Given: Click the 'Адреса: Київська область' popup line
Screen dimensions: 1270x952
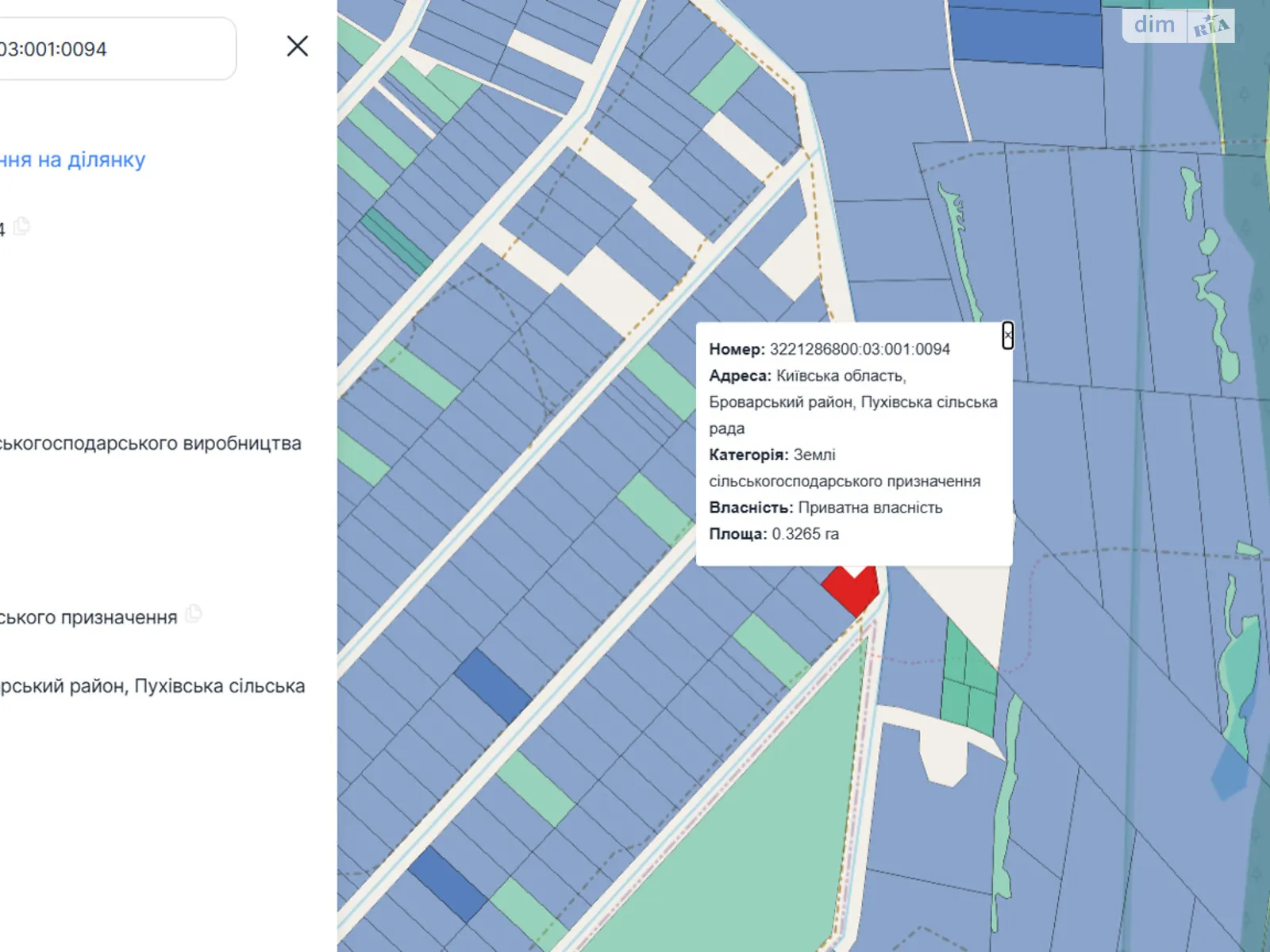Looking at the screenshot, I should click(806, 376).
